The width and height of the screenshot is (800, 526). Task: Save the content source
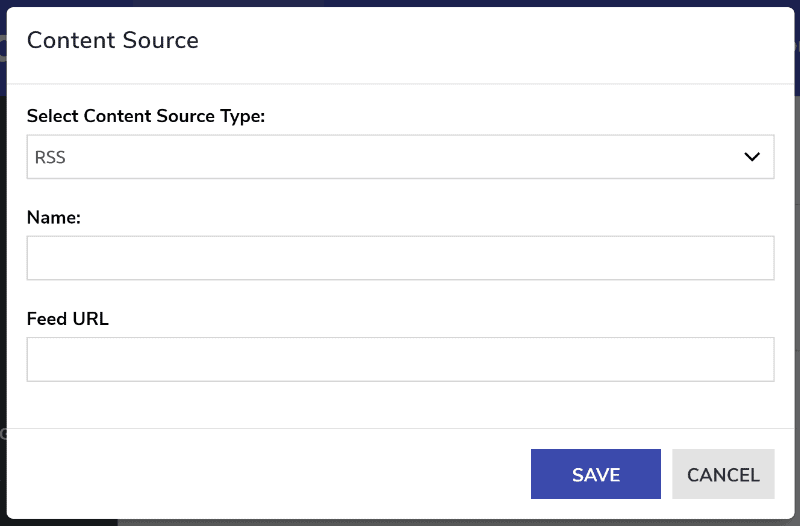[x=595, y=474]
